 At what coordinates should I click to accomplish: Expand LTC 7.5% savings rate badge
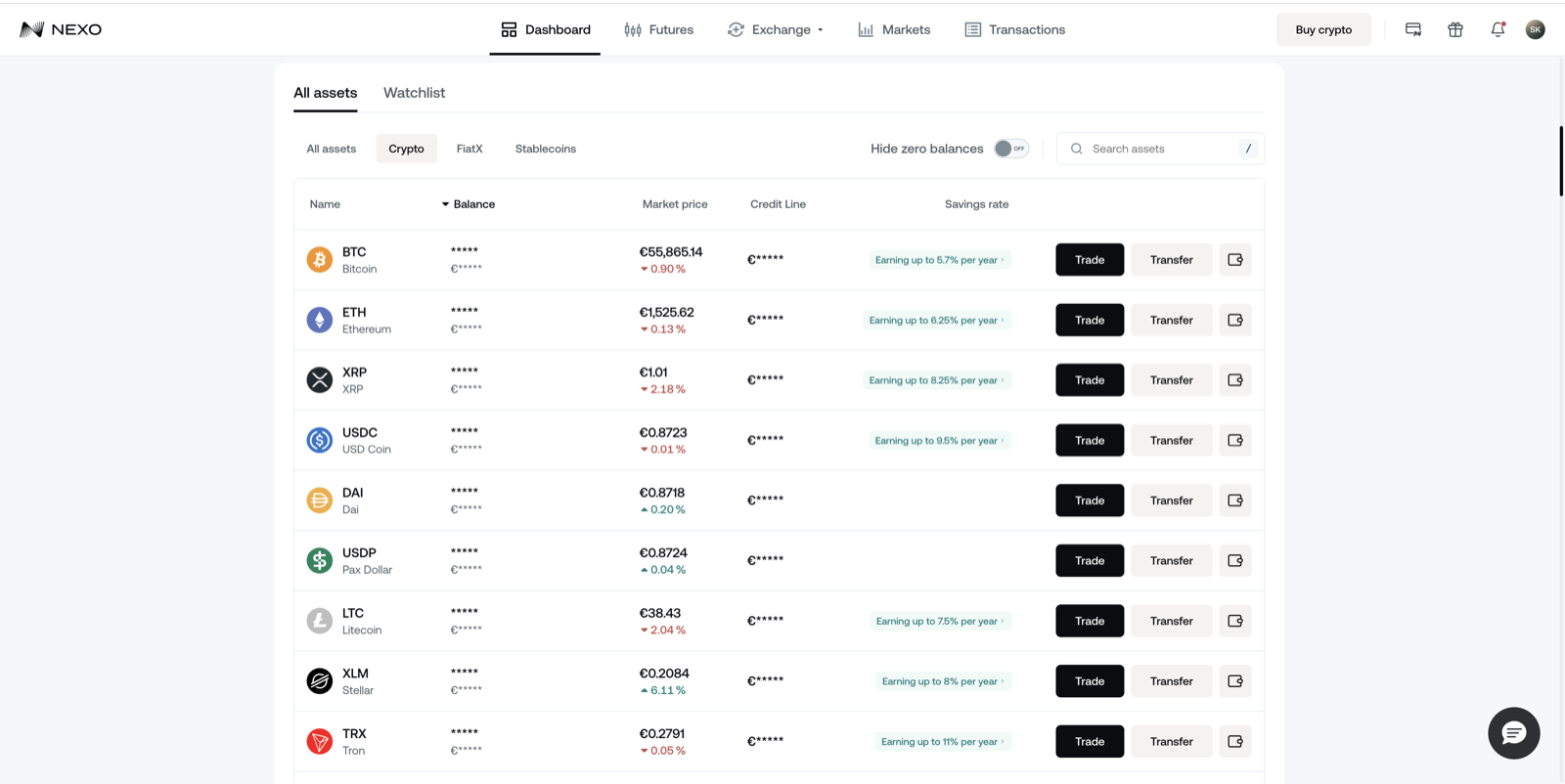(x=940, y=621)
